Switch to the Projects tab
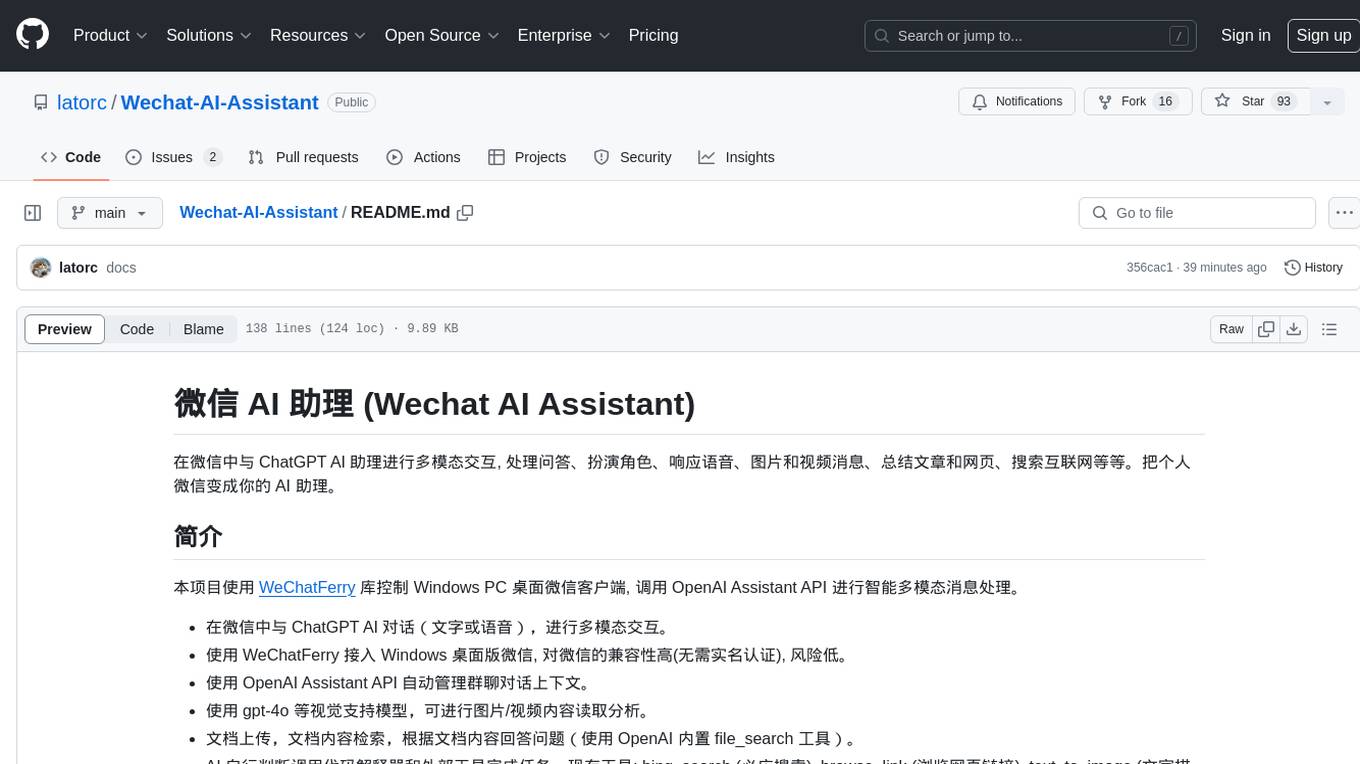The height and width of the screenshot is (764, 1360). (x=527, y=157)
